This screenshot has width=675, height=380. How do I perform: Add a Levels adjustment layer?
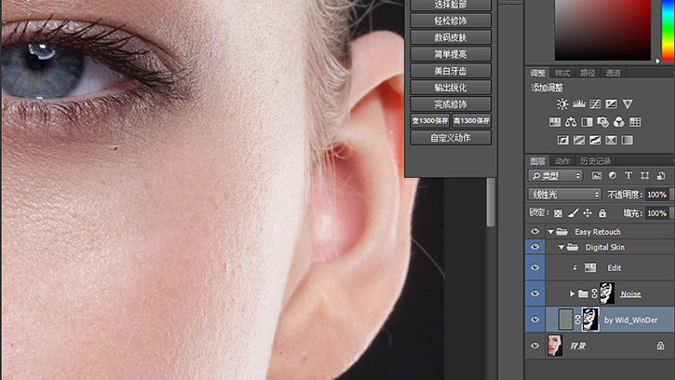coord(579,104)
